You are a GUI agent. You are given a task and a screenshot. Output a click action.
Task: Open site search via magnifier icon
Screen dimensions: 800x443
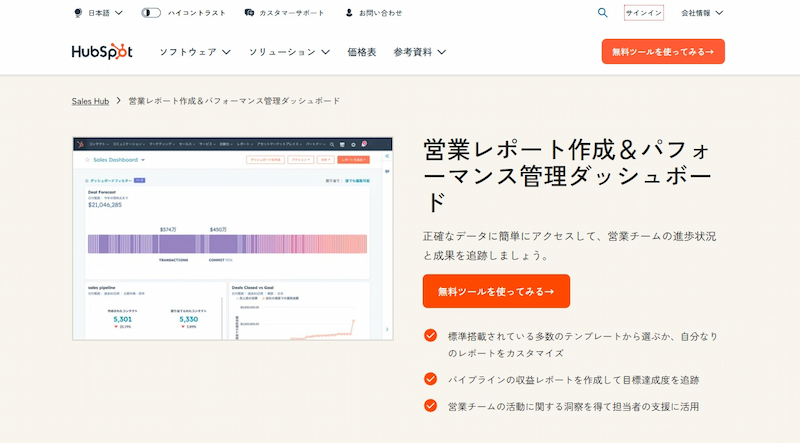(x=603, y=13)
